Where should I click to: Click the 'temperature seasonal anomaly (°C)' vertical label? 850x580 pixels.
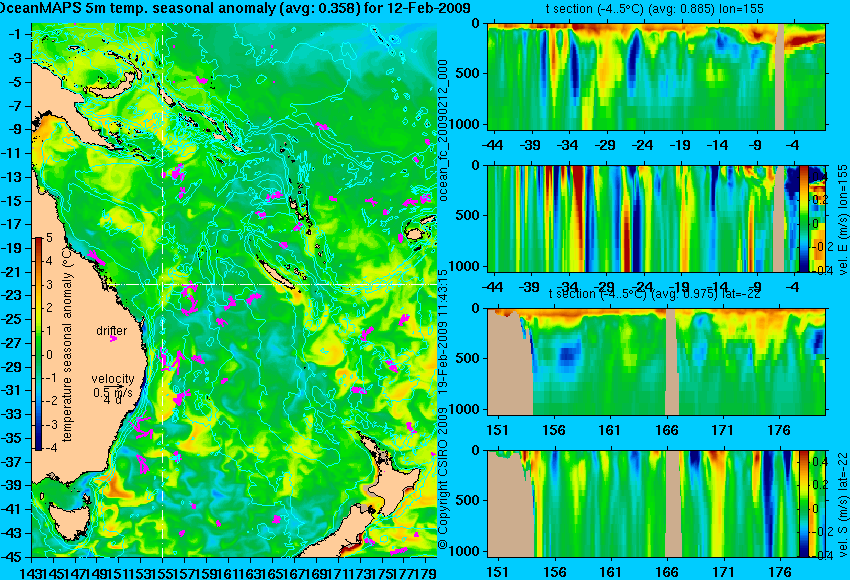(67, 344)
